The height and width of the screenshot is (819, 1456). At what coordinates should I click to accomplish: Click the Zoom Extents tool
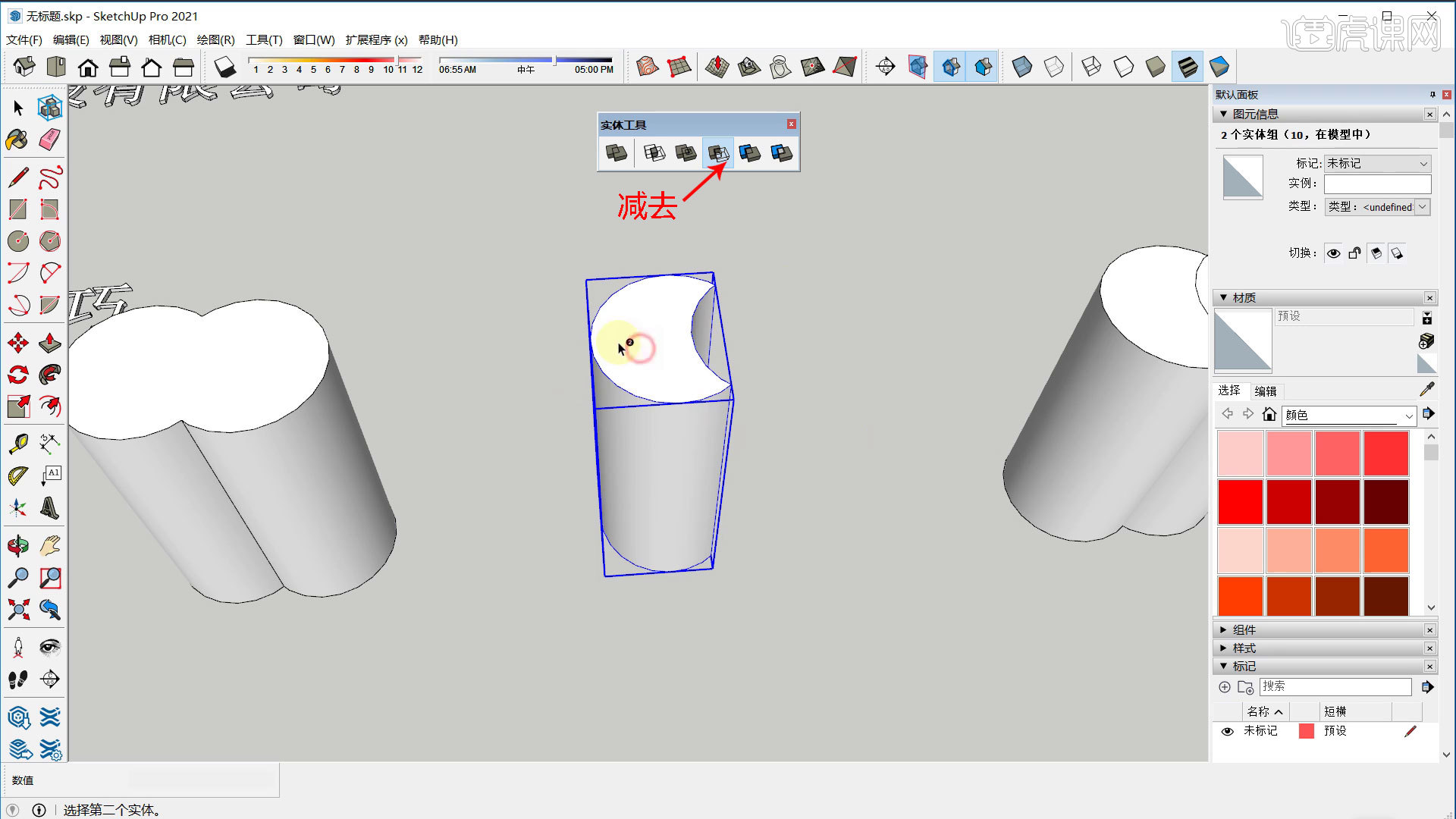point(18,609)
